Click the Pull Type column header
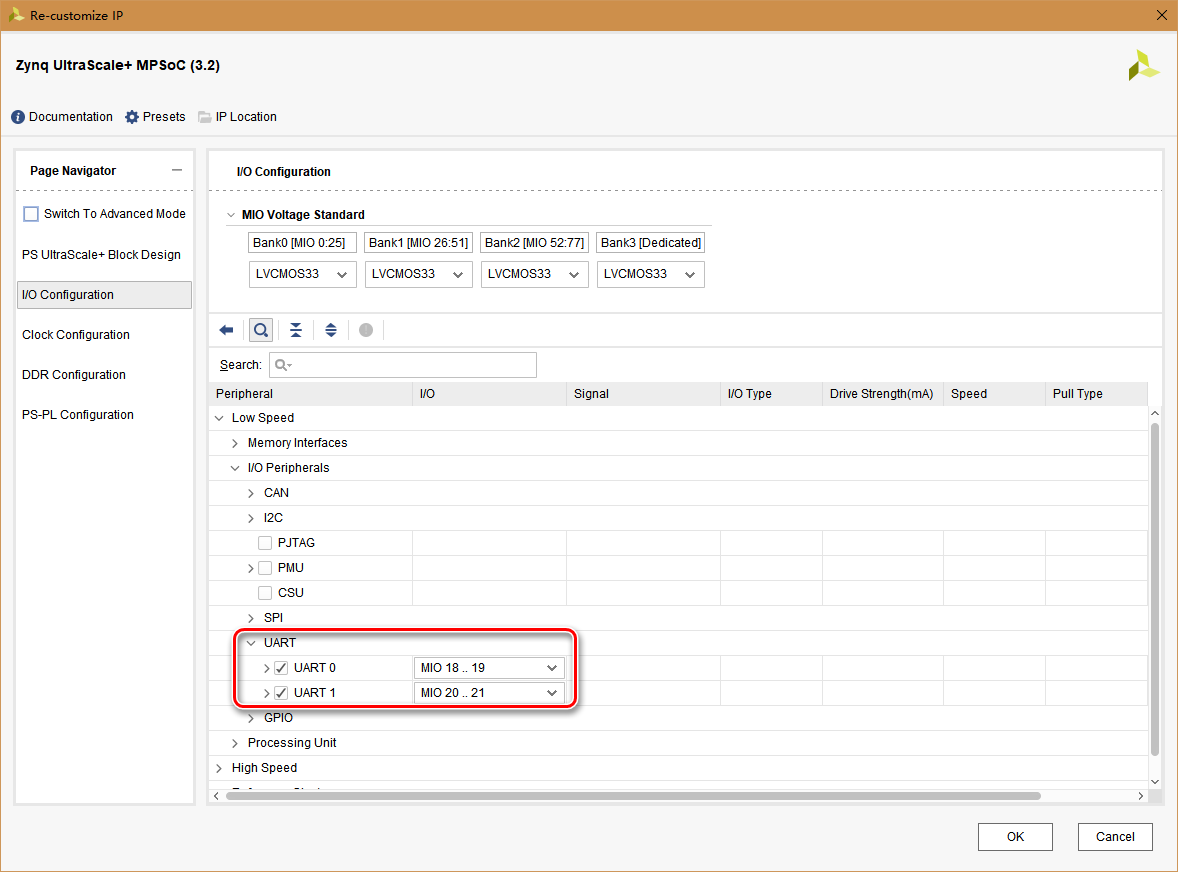This screenshot has height=872, width=1178. [1096, 394]
